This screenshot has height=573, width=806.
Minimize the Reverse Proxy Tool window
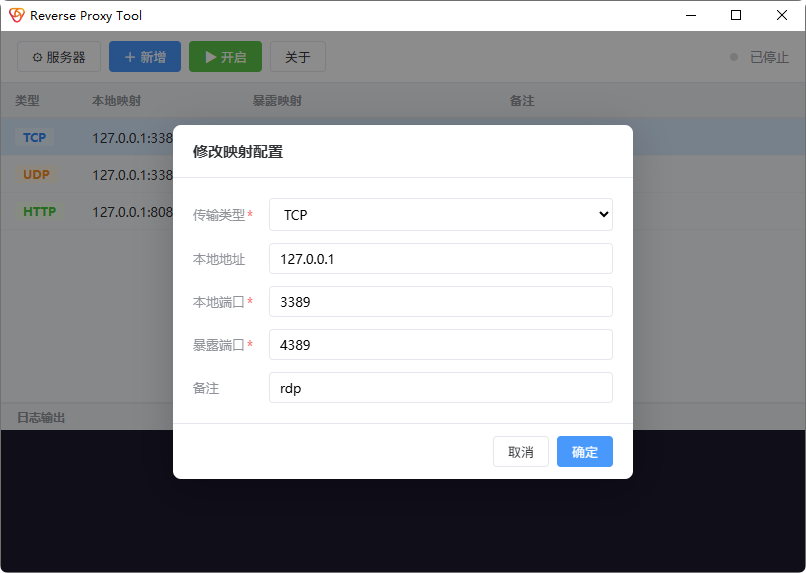tap(691, 15)
